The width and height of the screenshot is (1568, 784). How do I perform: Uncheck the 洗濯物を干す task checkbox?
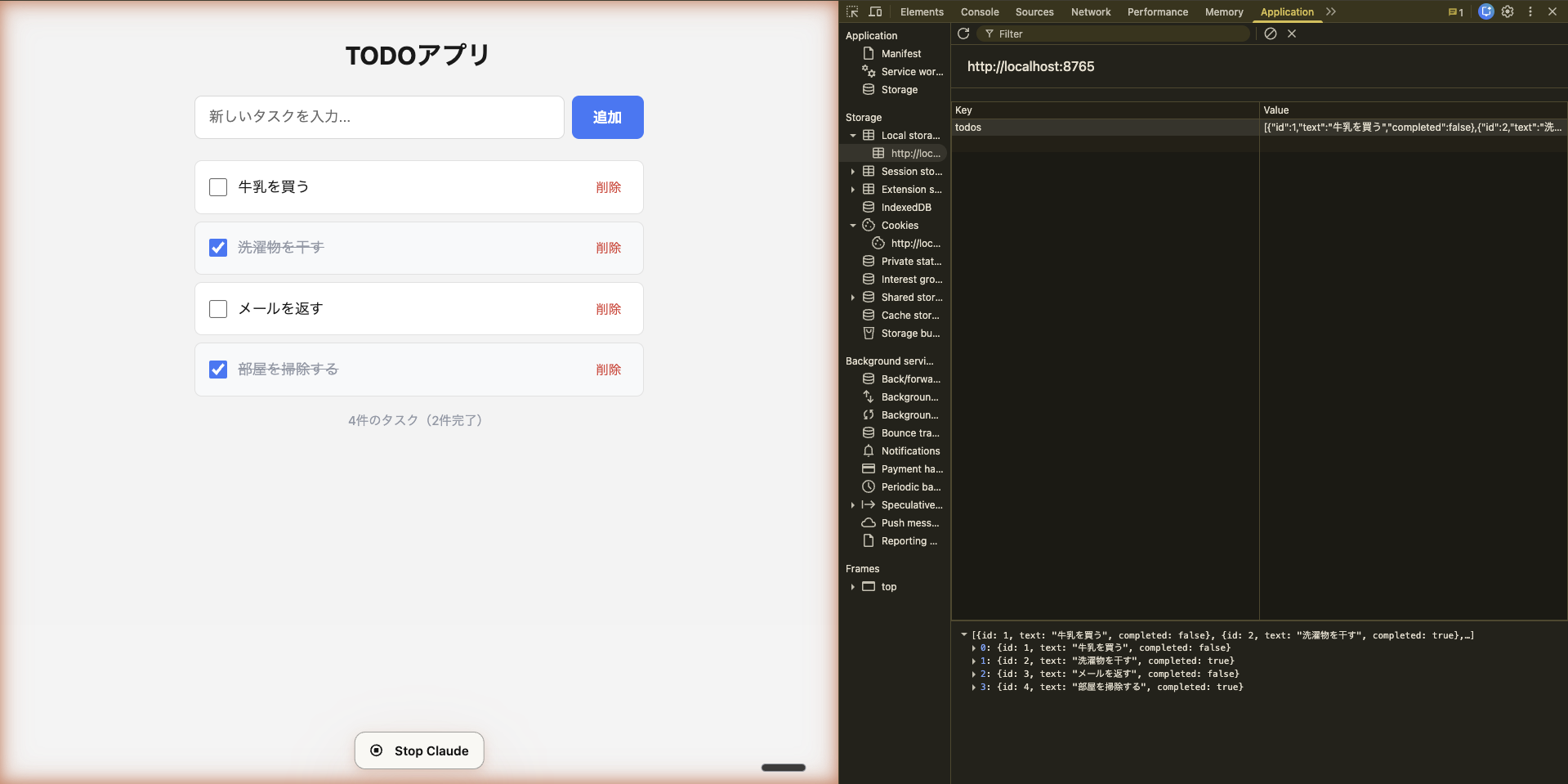tap(218, 248)
